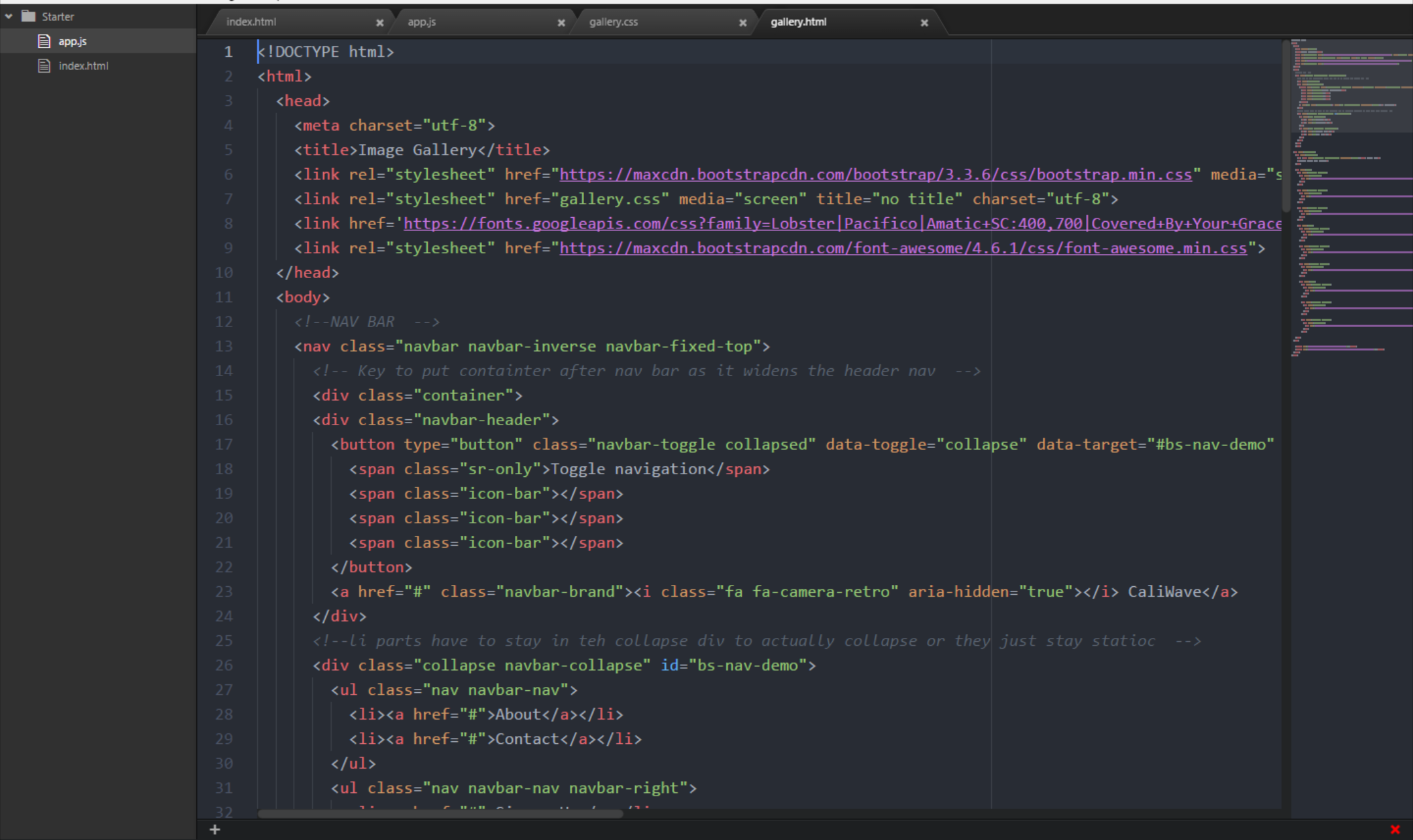The width and height of the screenshot is (1413, 840).
Task: Collapse the Starter folder arrow
Action: point(9,16)
